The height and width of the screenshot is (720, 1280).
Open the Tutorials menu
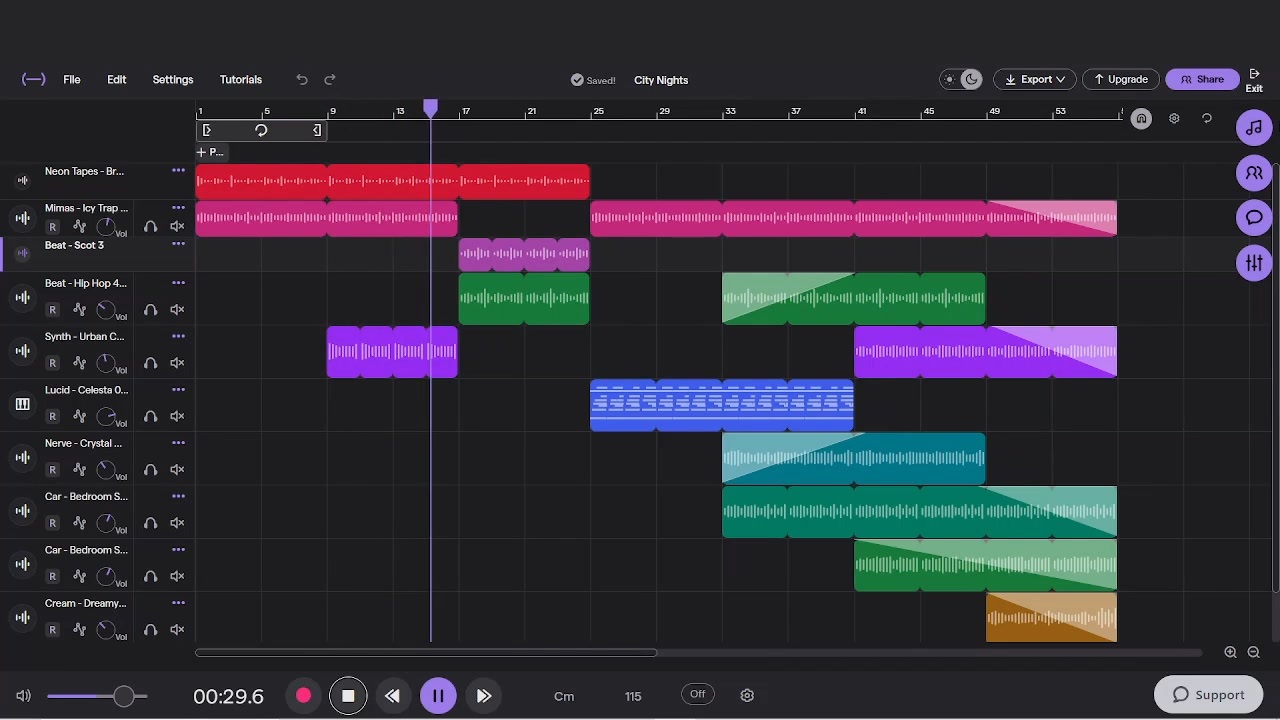[x=241, y=80]
